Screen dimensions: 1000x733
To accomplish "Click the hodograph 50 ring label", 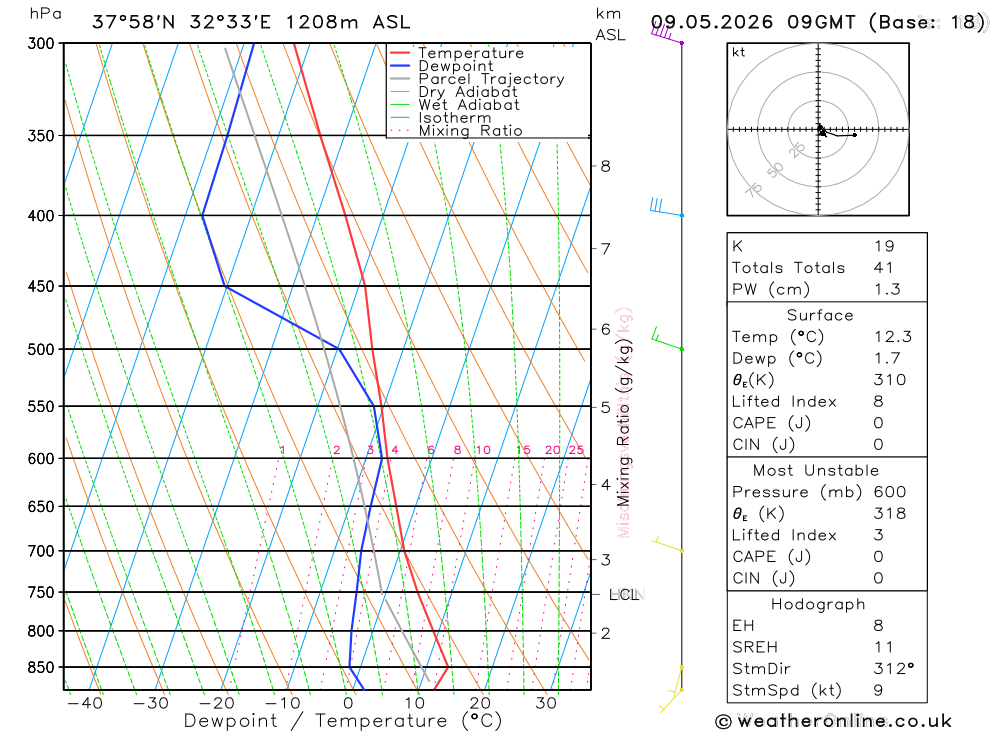I will click(x=775, y=170).
